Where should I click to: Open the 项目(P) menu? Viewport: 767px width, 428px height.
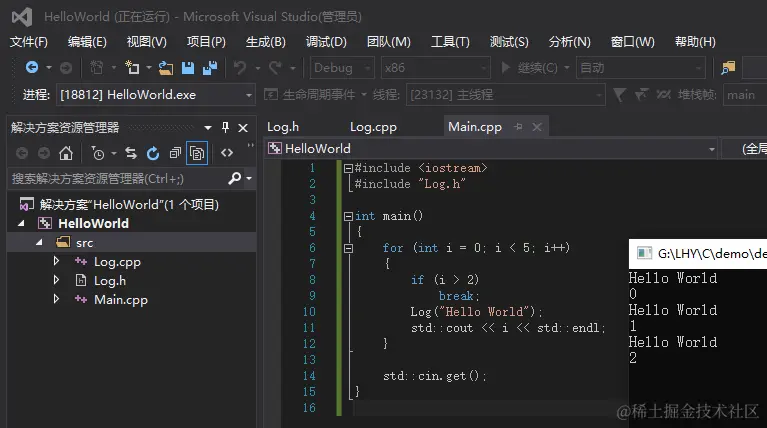point(206,42)
